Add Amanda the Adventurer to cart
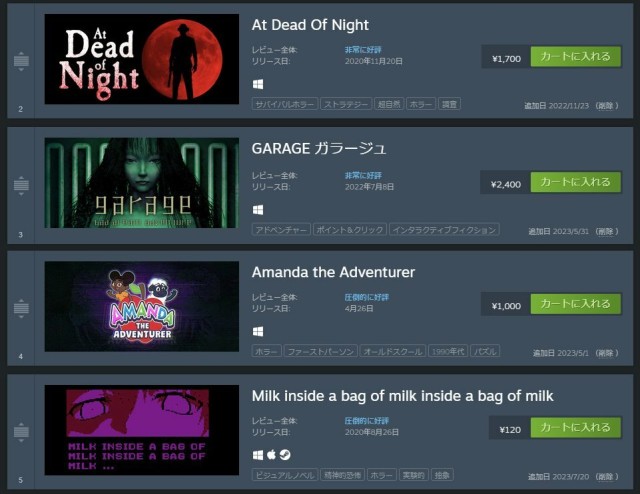Screen dimensions: 640x494 click(576, 304)
